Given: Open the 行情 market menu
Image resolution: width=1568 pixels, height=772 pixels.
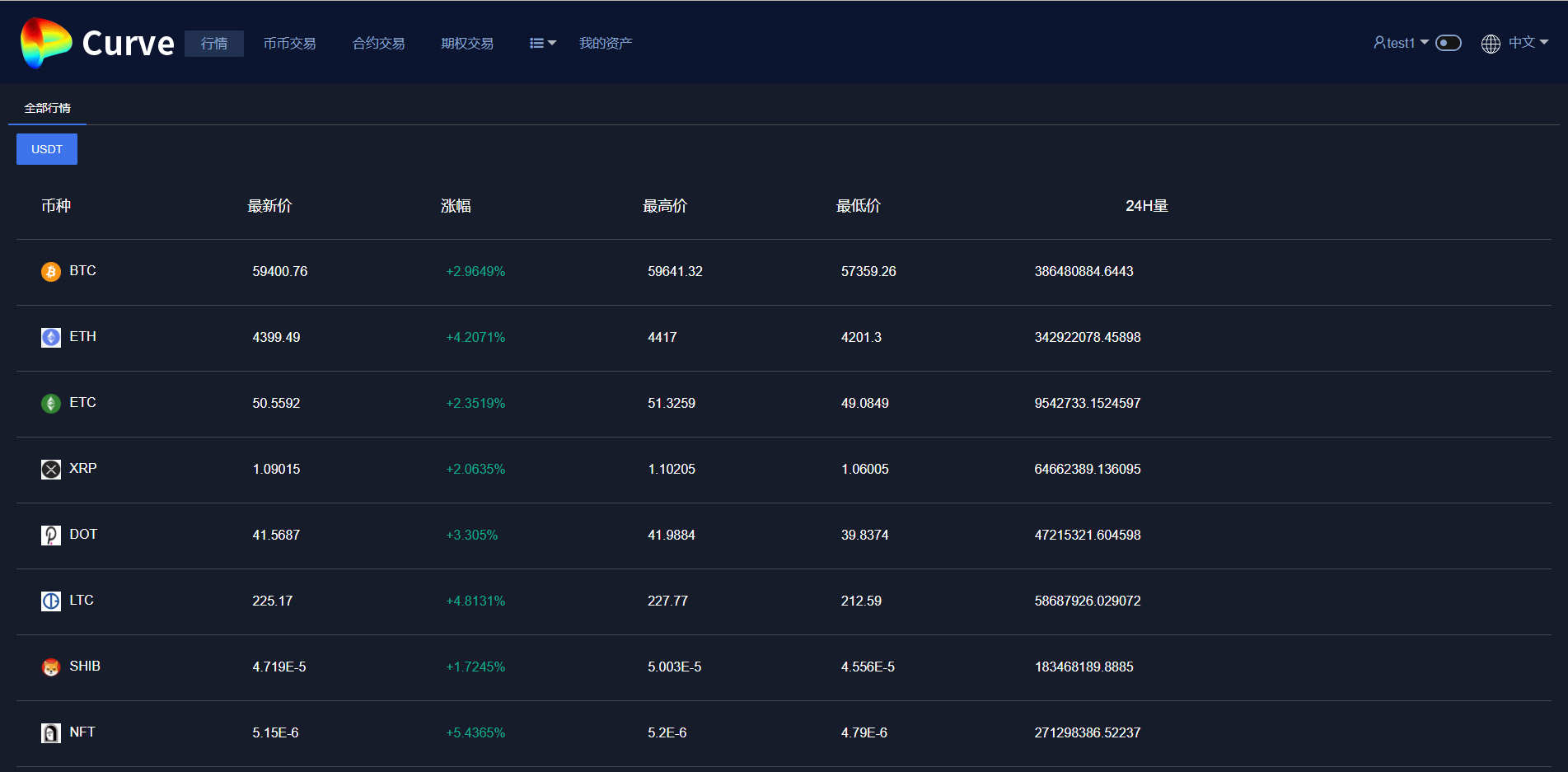Looking at the screenshot, I should point(214,44).
